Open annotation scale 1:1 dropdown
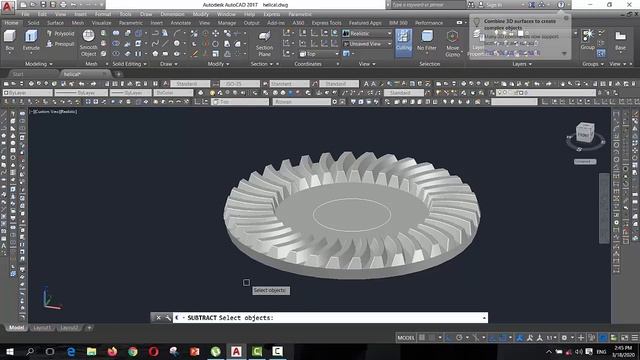 551,338
